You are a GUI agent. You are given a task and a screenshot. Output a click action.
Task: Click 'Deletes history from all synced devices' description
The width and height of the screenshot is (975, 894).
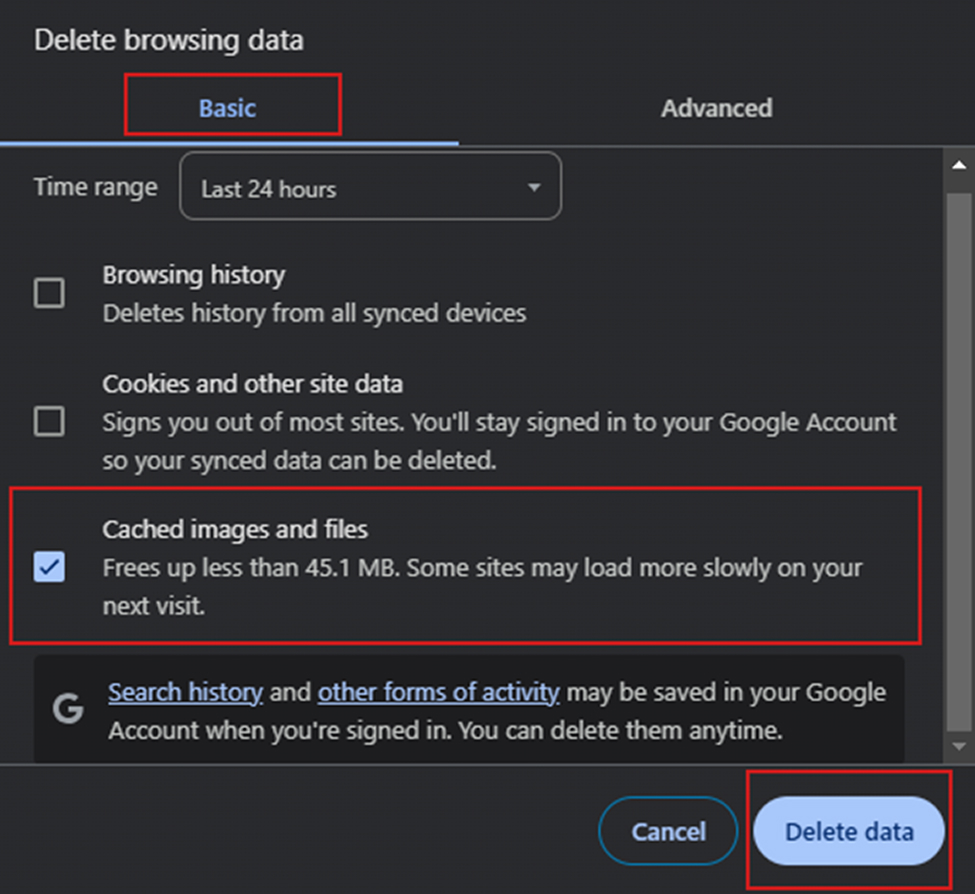tap(314, 313)
